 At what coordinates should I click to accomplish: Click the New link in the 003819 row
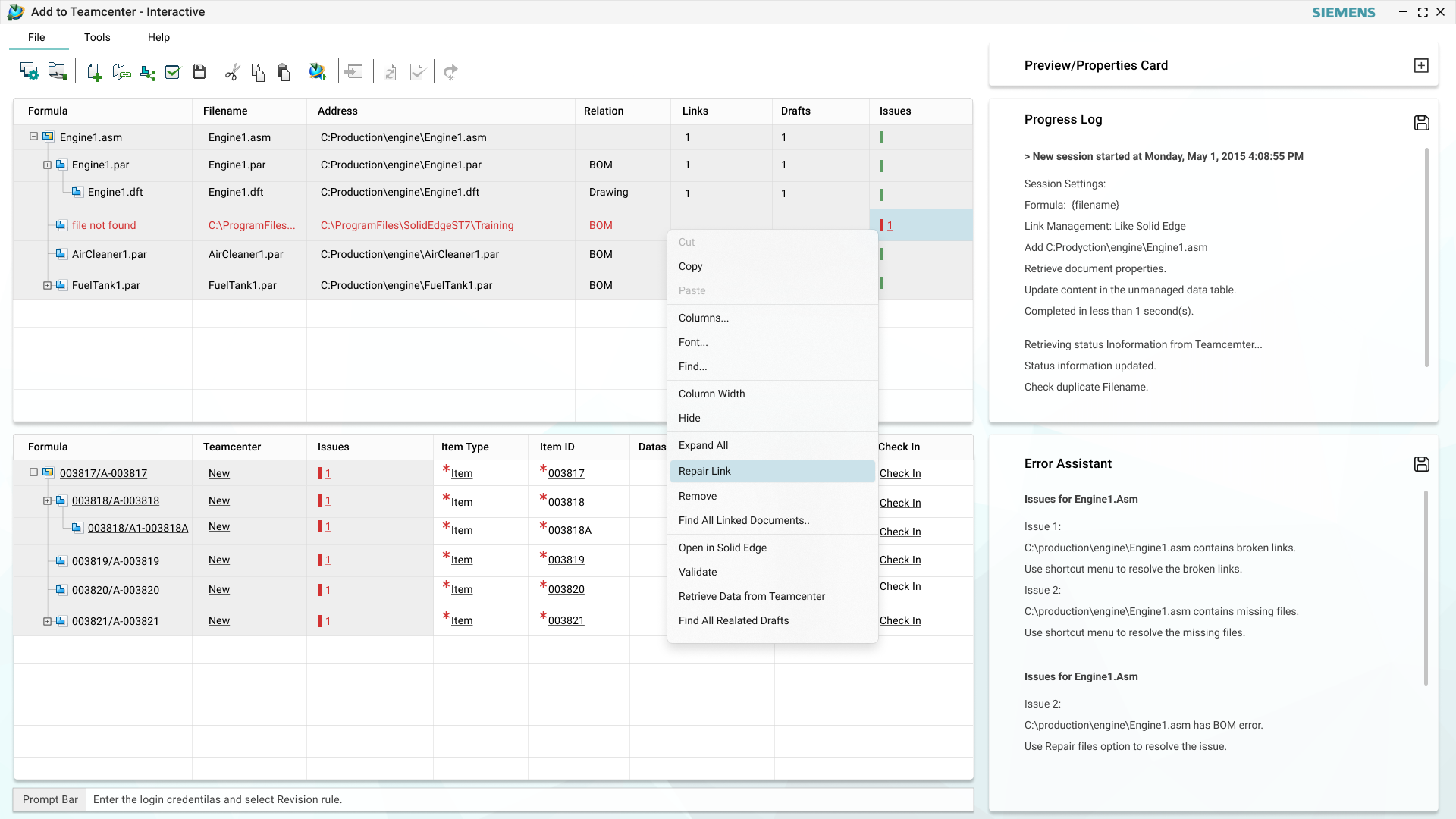pyautogui.click(x=219, y=560)
